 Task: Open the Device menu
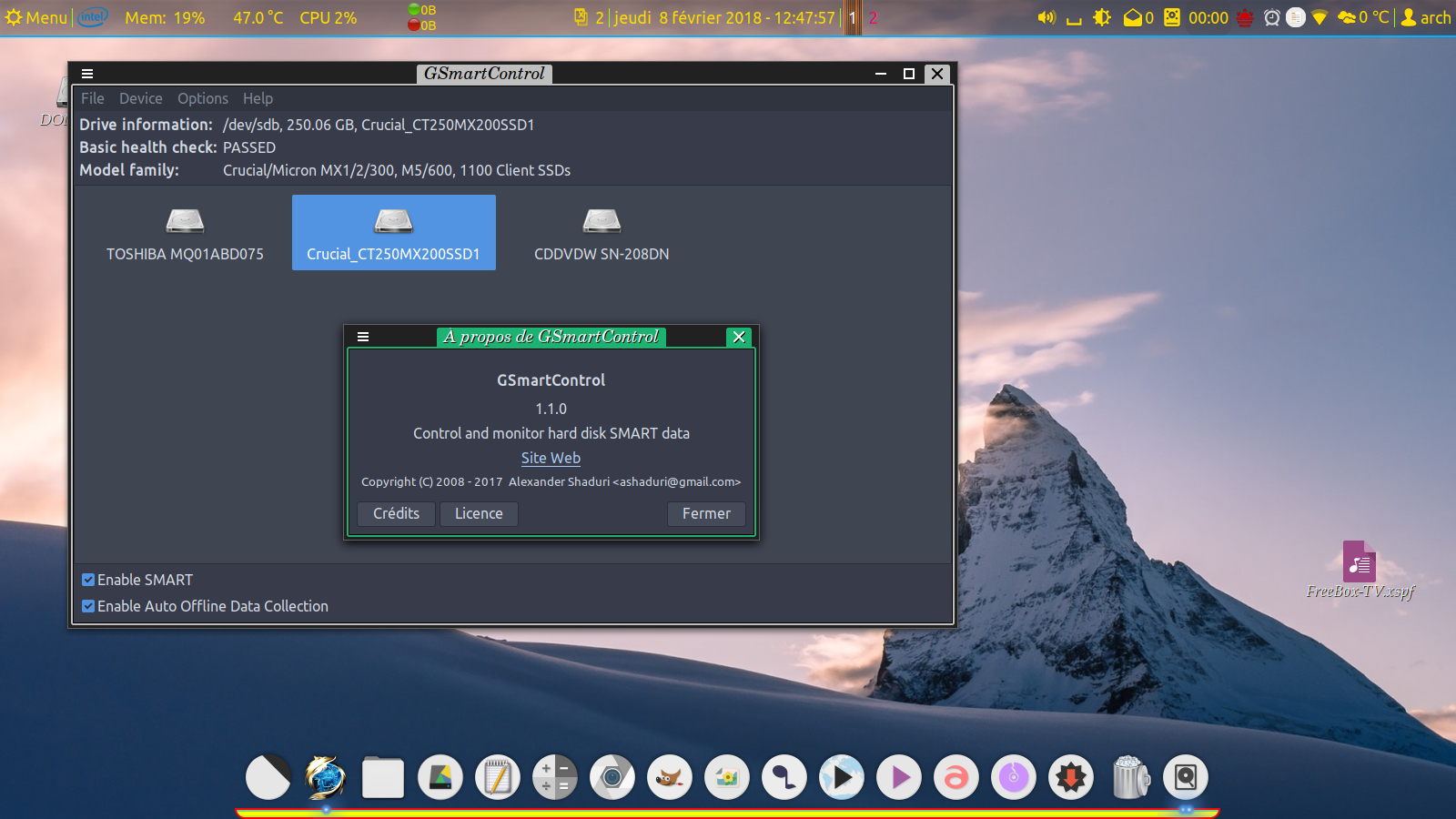tap(140, 98)
